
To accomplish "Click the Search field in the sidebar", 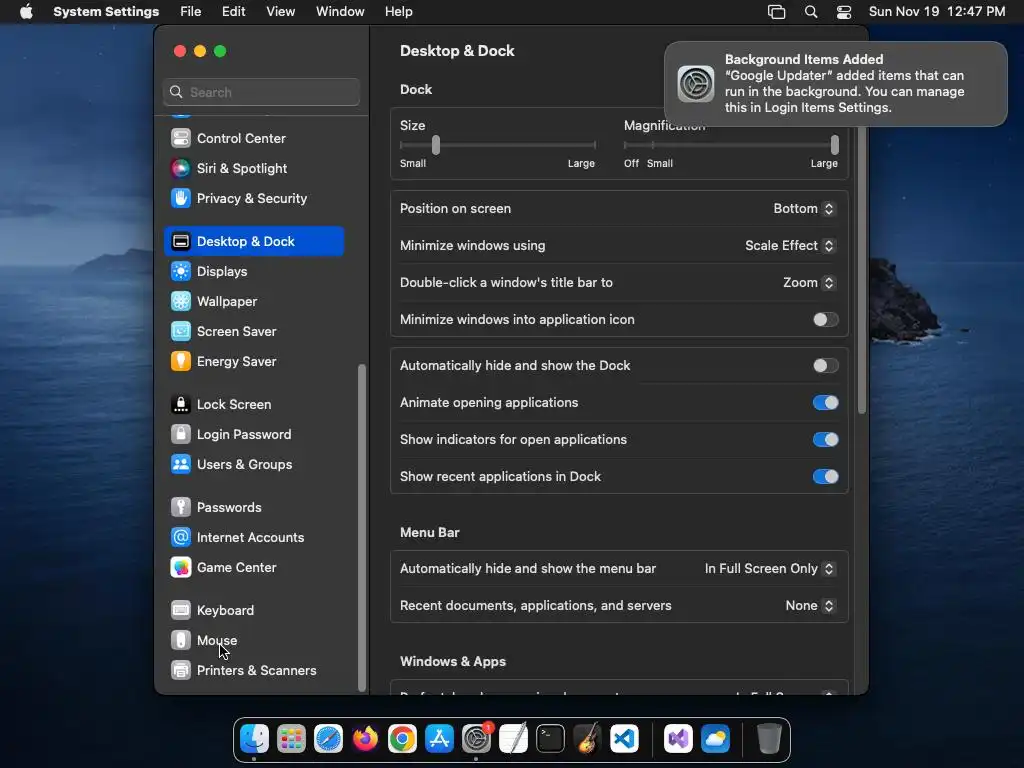I will (261, 92).
